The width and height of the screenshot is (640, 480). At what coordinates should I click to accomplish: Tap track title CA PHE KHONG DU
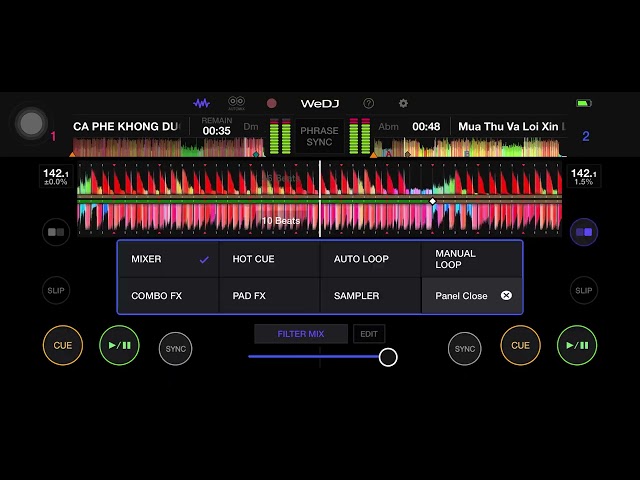click(x=126, y=127)
